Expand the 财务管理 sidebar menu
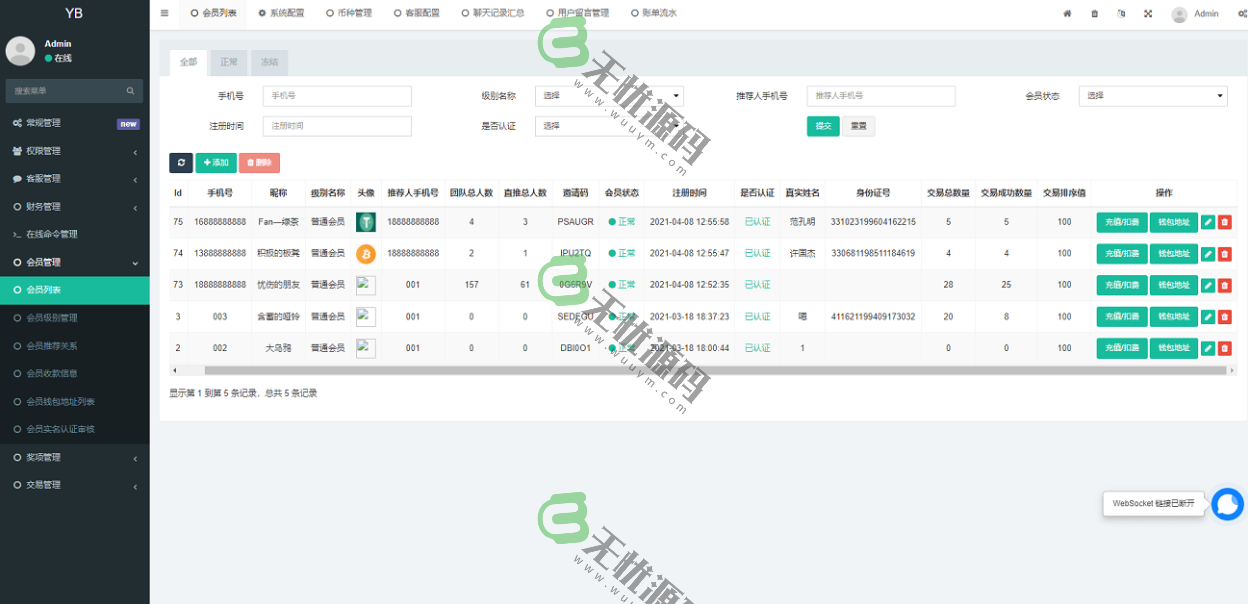The height and width of the screenshot is (604, 1248). pos(75,207)
